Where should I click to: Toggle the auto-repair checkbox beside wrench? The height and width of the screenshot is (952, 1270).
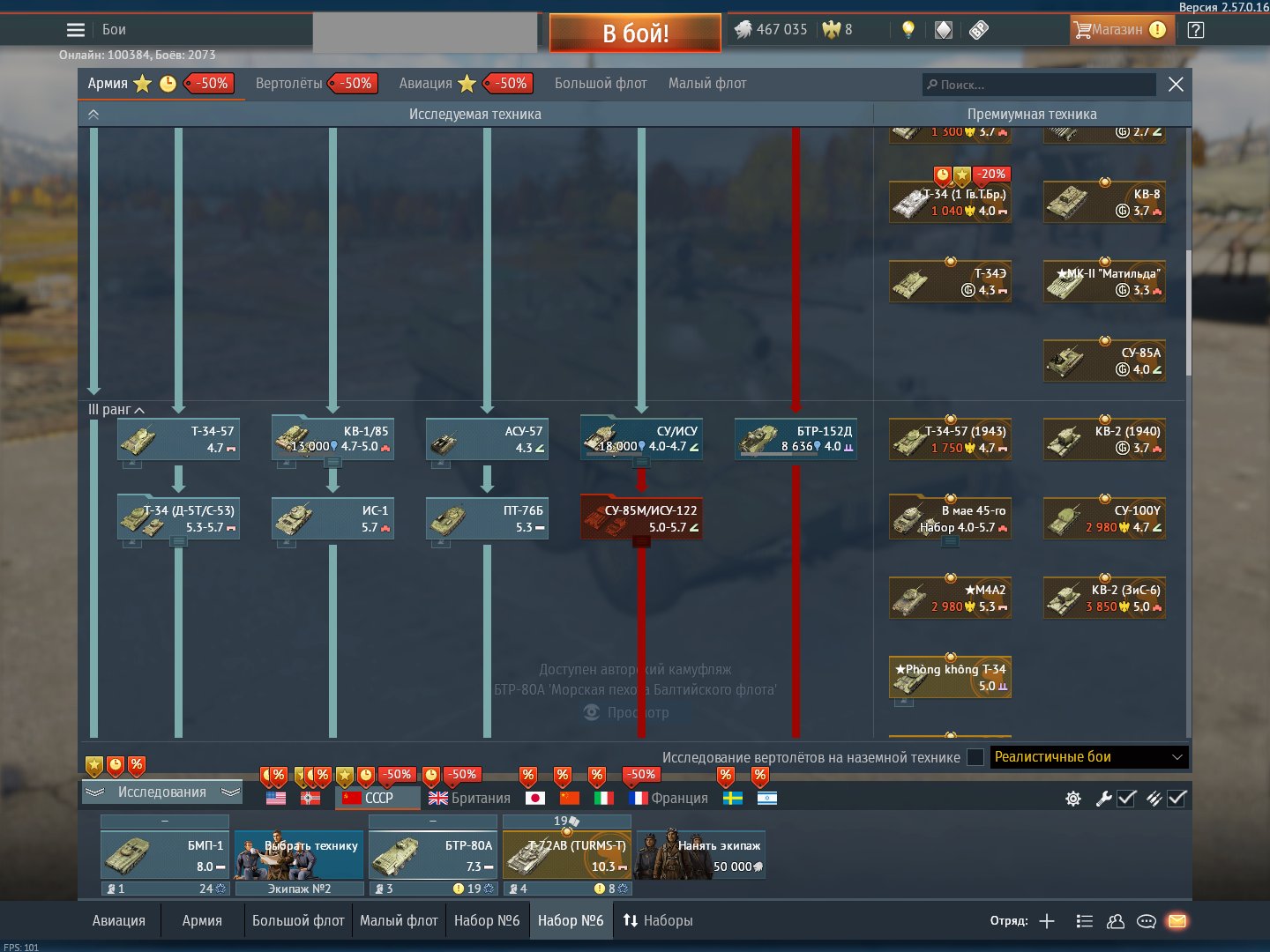1126,799
